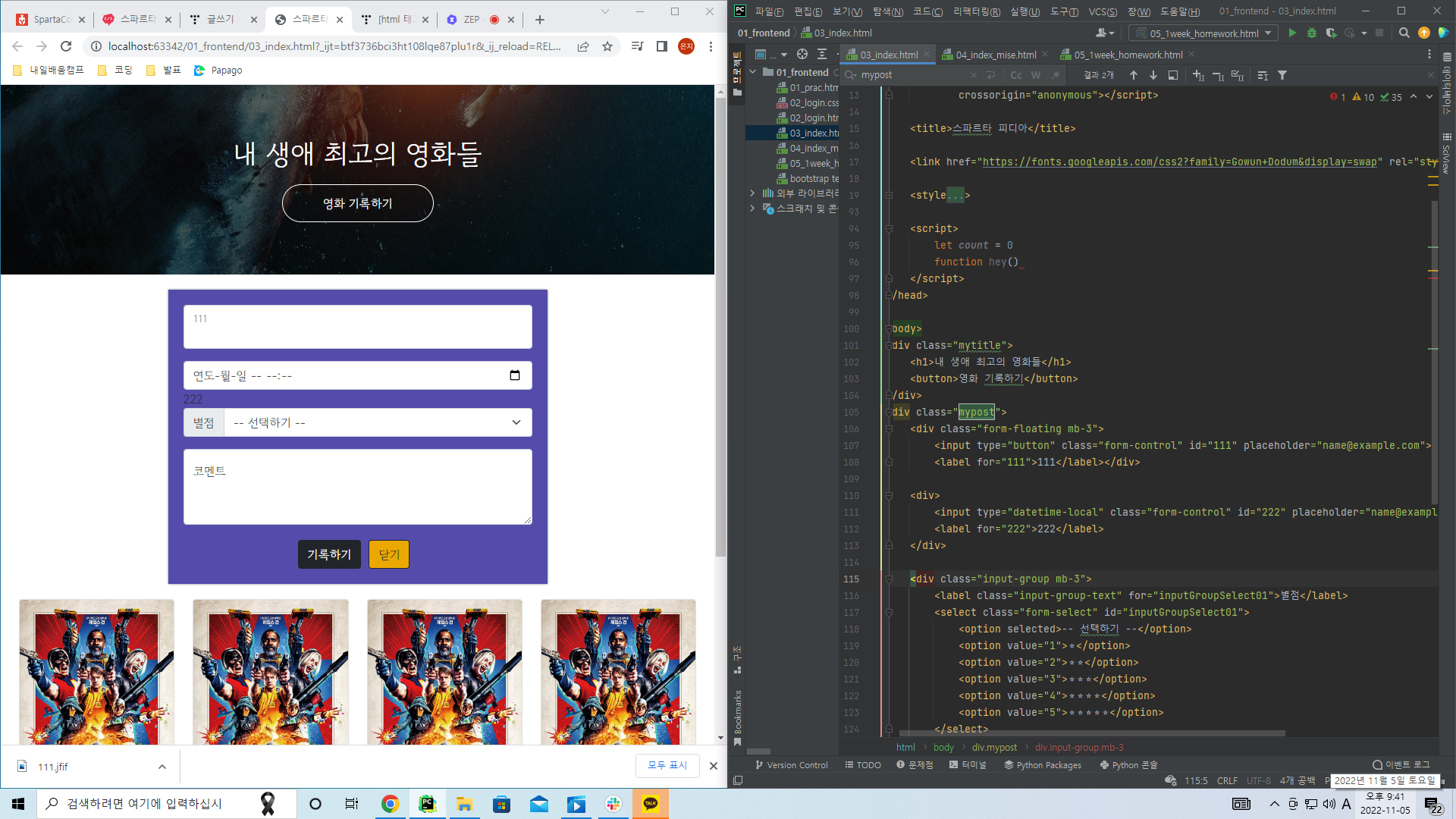Open the 내일배움캠프 bookmark folder
Screen dimensions: 1456x819
(49, 71)
